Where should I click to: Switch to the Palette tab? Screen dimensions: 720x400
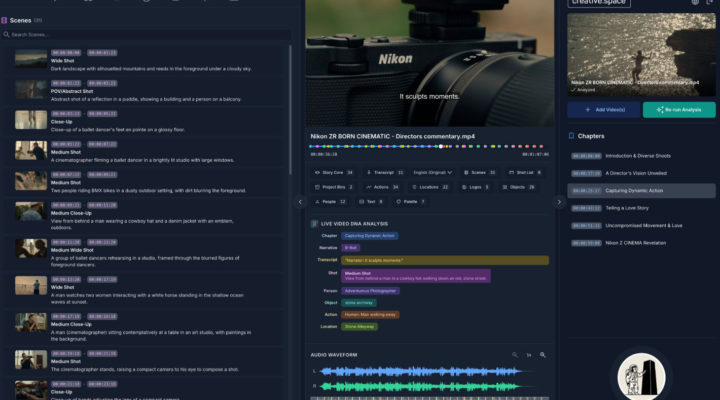coord(411,202)
